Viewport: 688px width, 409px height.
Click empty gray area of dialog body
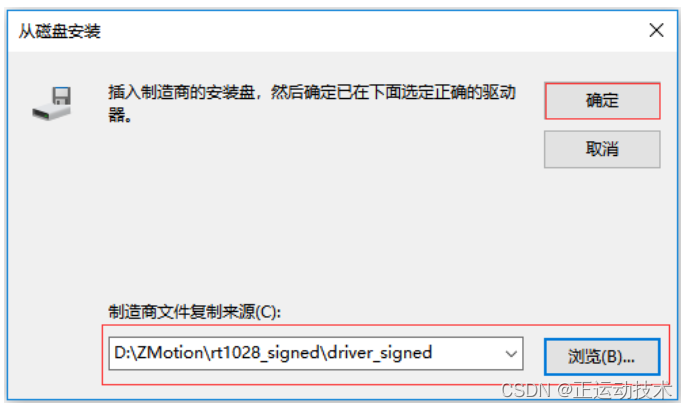[307, 211]
